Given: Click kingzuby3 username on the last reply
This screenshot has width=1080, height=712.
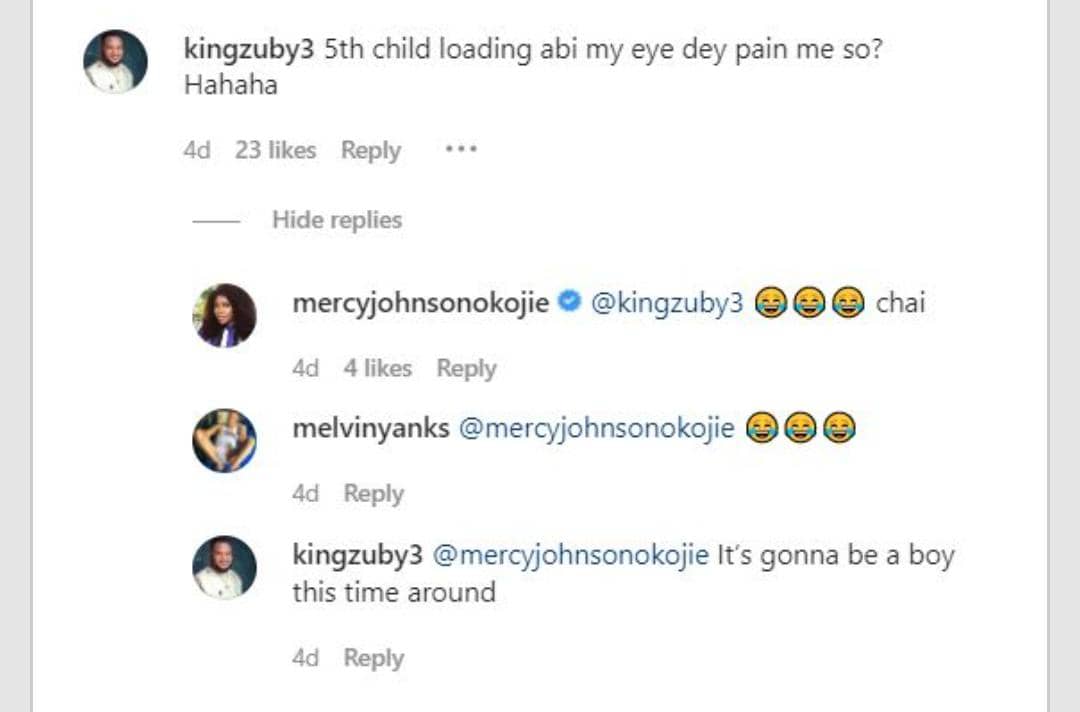Looking at the screenshot, I should pyautogui.click(x=357, y=555).
